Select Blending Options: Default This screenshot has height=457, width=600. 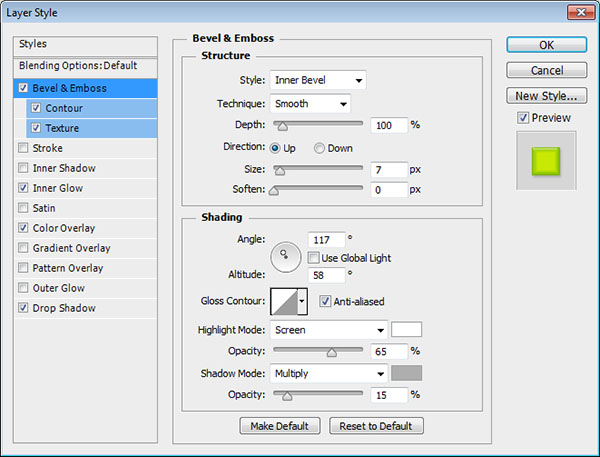tap(85, 67)
